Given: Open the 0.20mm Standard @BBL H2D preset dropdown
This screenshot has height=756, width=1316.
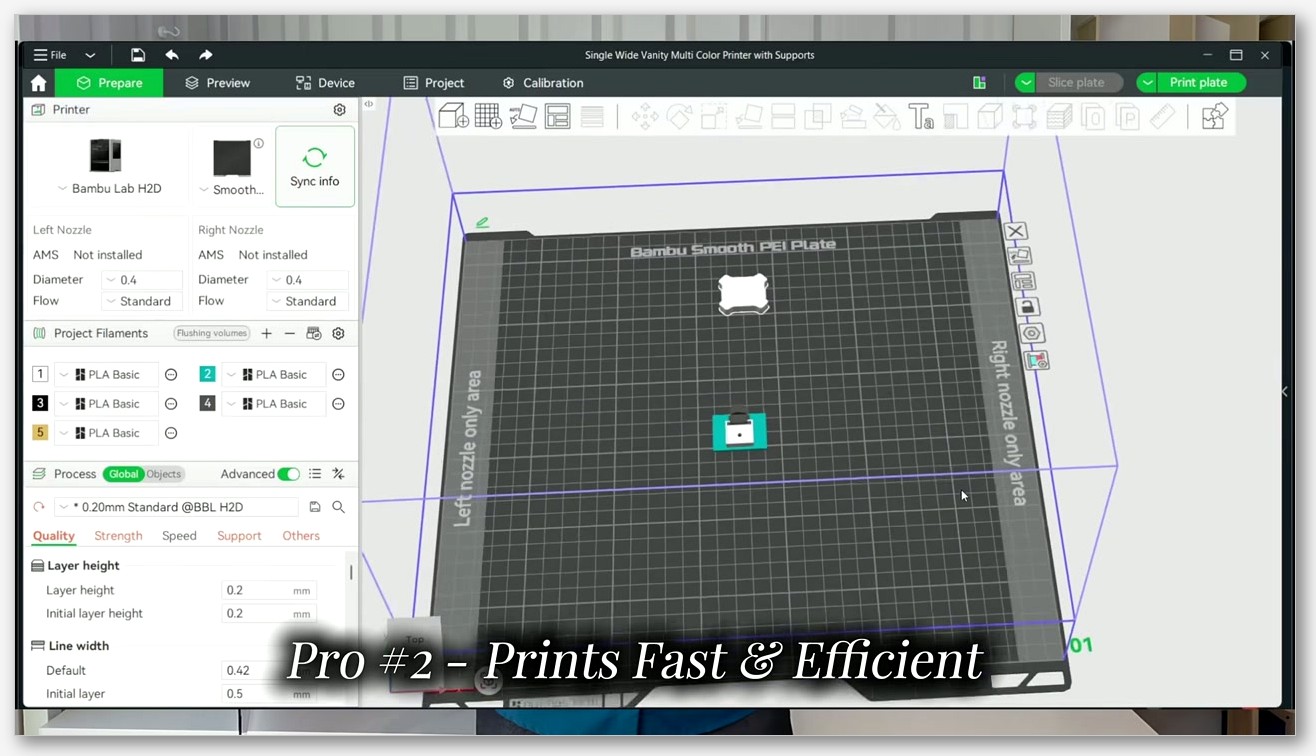Looking at the screenshot, I should [x=176, y=507].
